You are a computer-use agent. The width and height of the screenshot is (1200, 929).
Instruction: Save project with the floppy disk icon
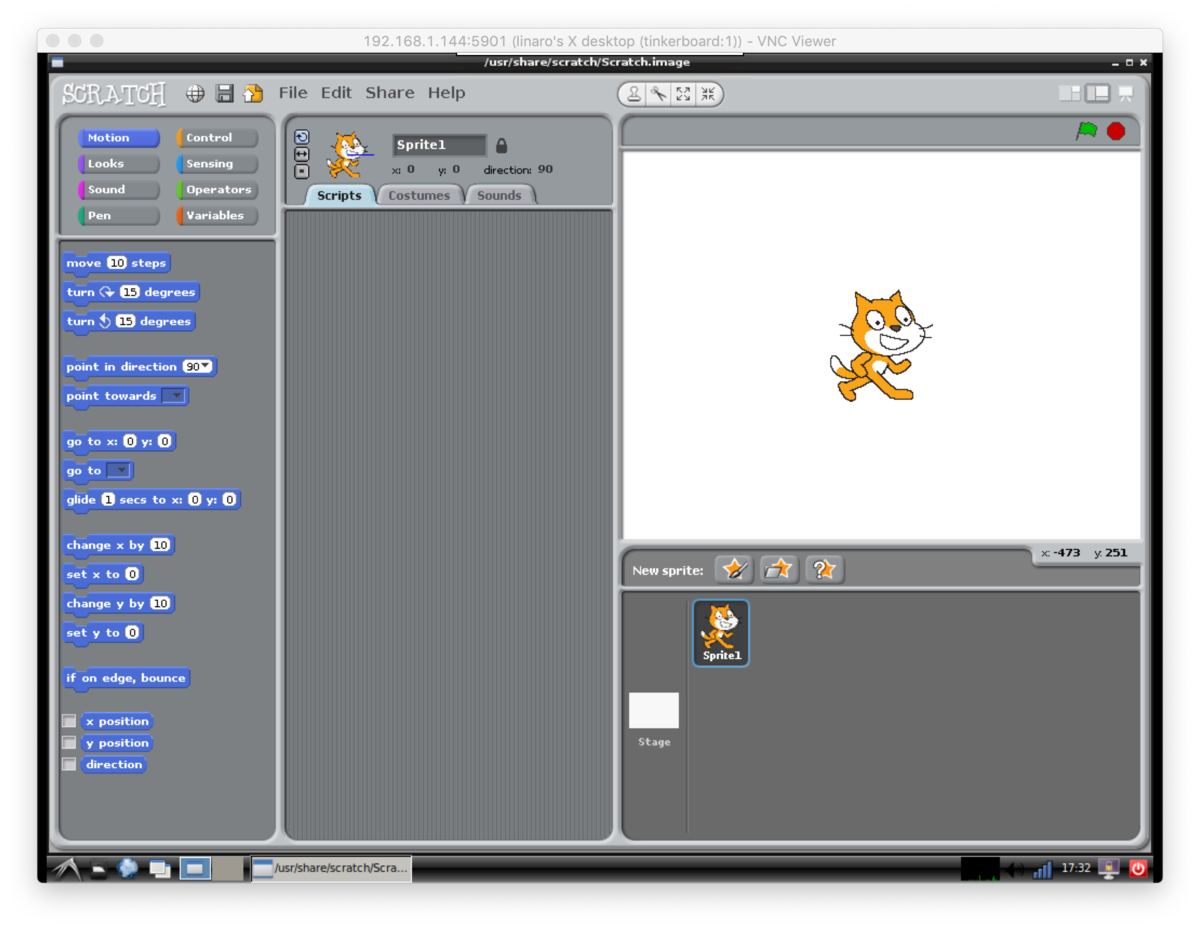point(225,93)
